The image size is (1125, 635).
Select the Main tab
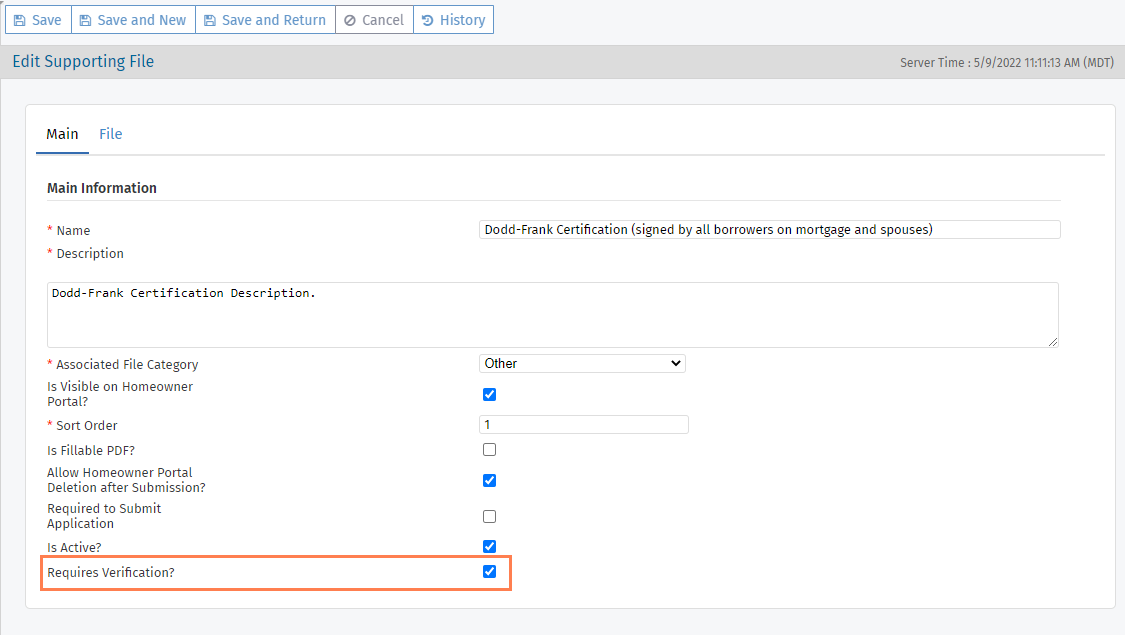tap(62, 134)
